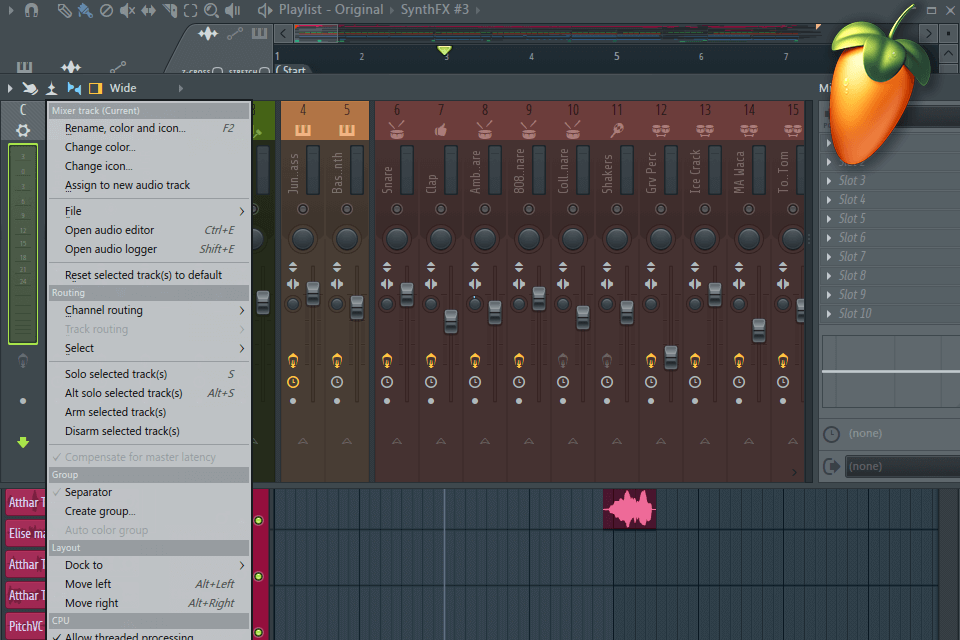
Task: Select the Paint brush tool in playlist
Action: pos(85,10)
